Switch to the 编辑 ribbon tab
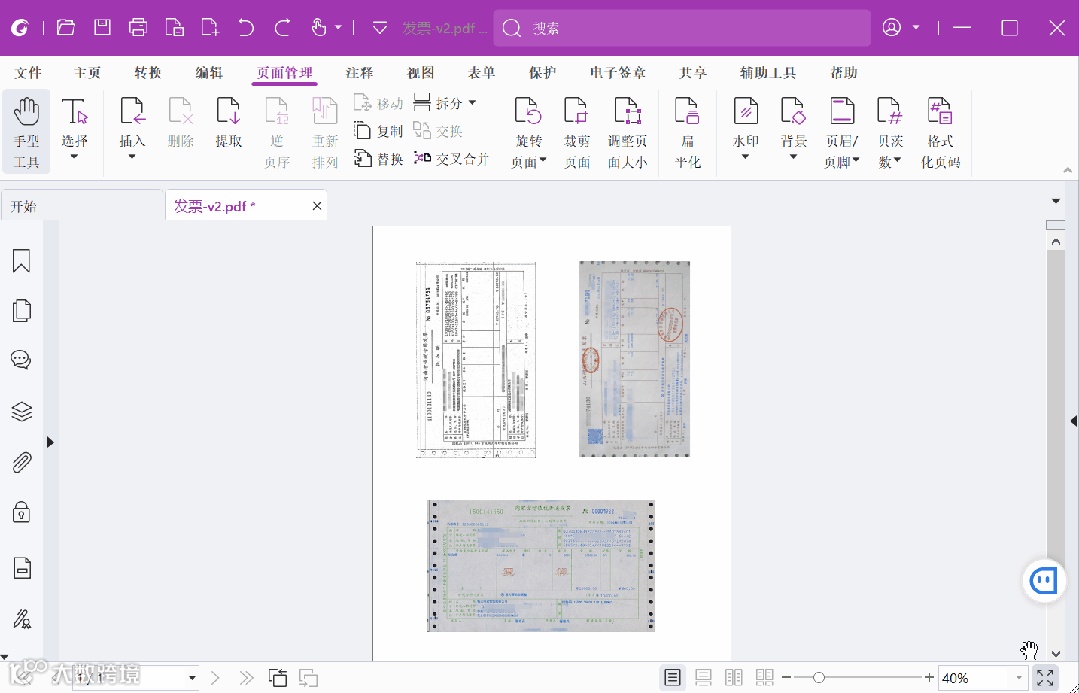Screen dimensions: 1079x693 click(x=209, y=72)
